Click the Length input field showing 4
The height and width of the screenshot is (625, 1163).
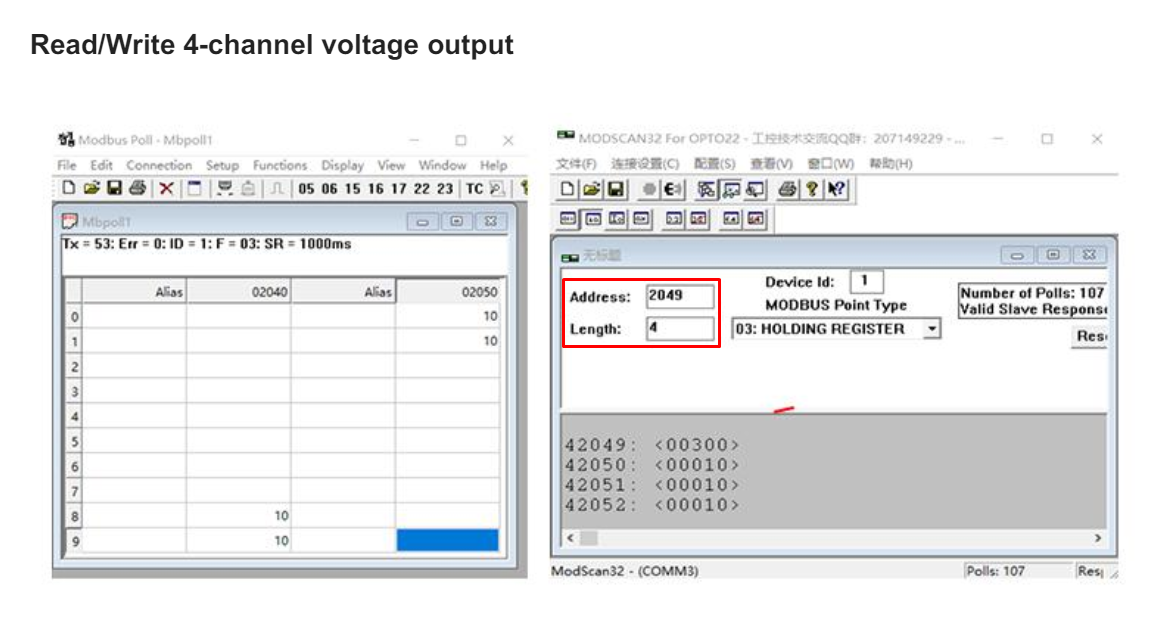(679, 328)
